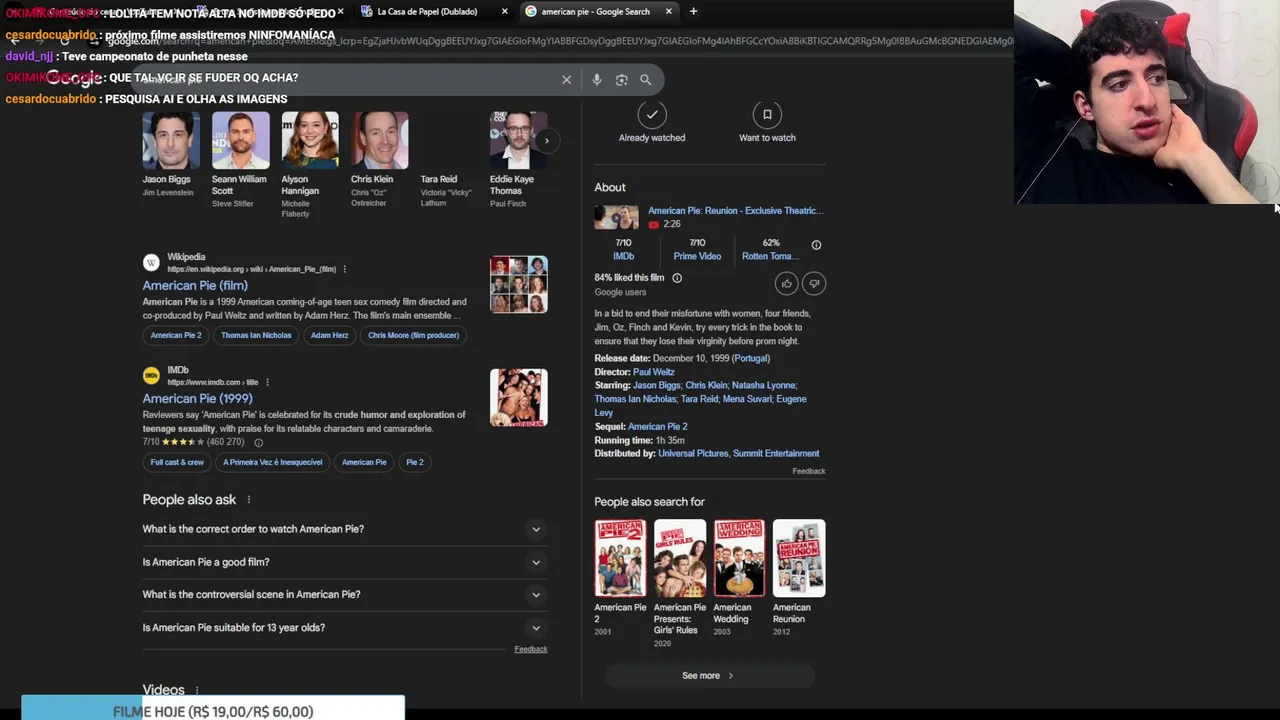
Task: Click the magnifier search icon
Action: click(x=646, y=80)
